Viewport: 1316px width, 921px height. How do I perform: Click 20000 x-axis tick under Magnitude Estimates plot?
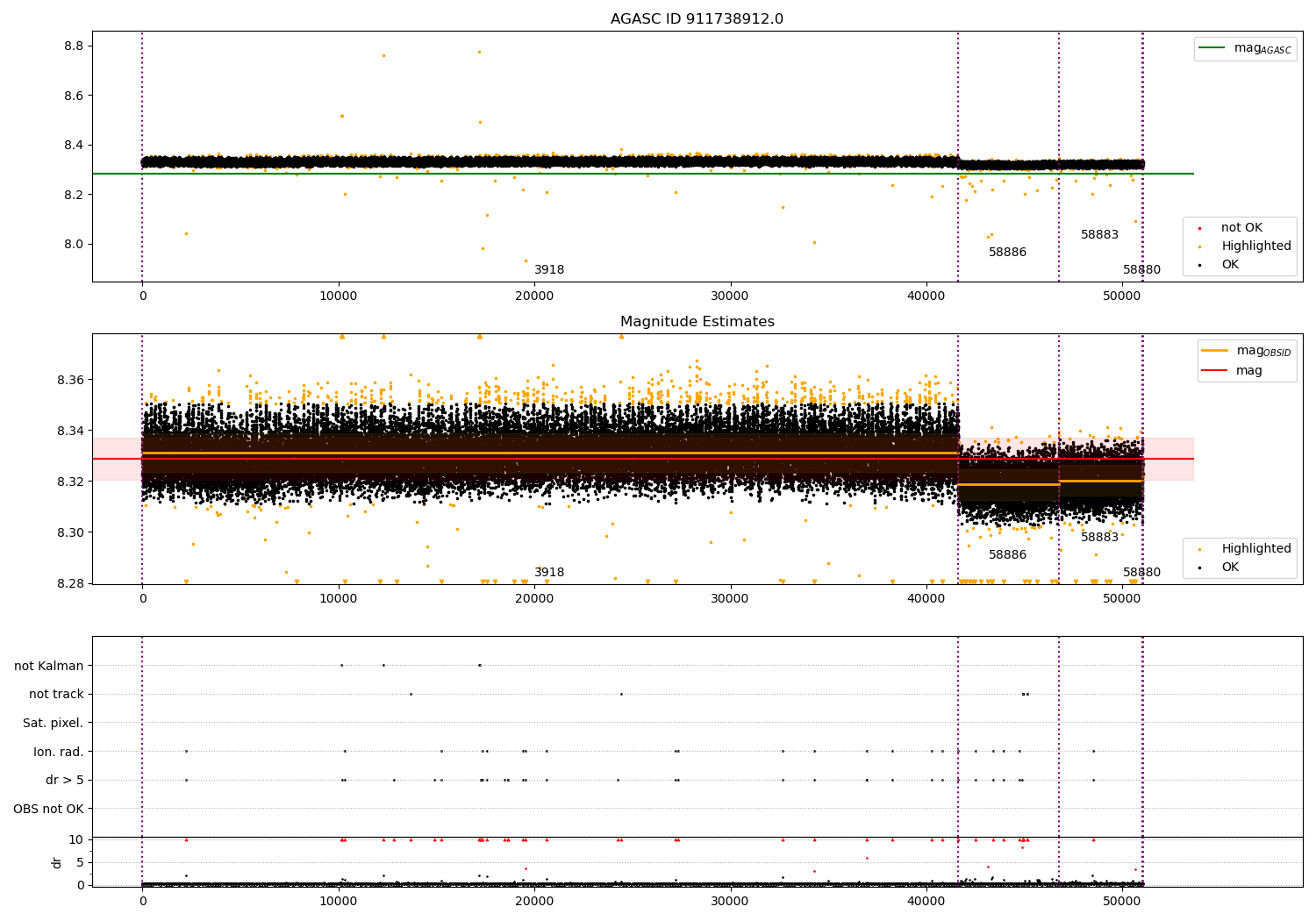tap(534, 599)
